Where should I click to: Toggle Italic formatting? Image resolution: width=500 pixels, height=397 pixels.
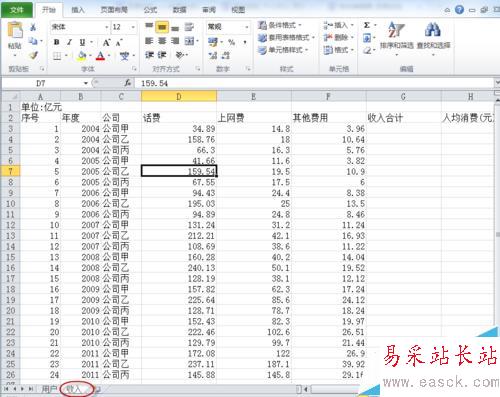[x=69, y=42]
